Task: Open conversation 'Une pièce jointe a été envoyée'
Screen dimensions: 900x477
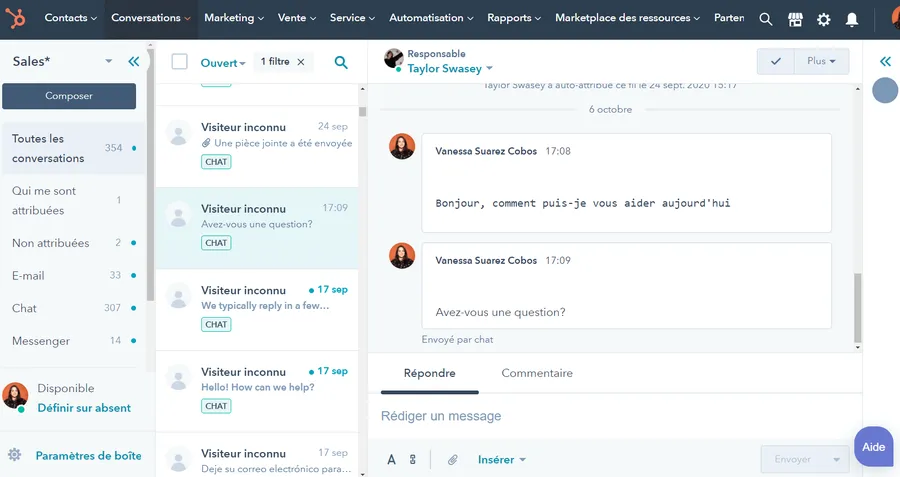Action: (257, 146)
